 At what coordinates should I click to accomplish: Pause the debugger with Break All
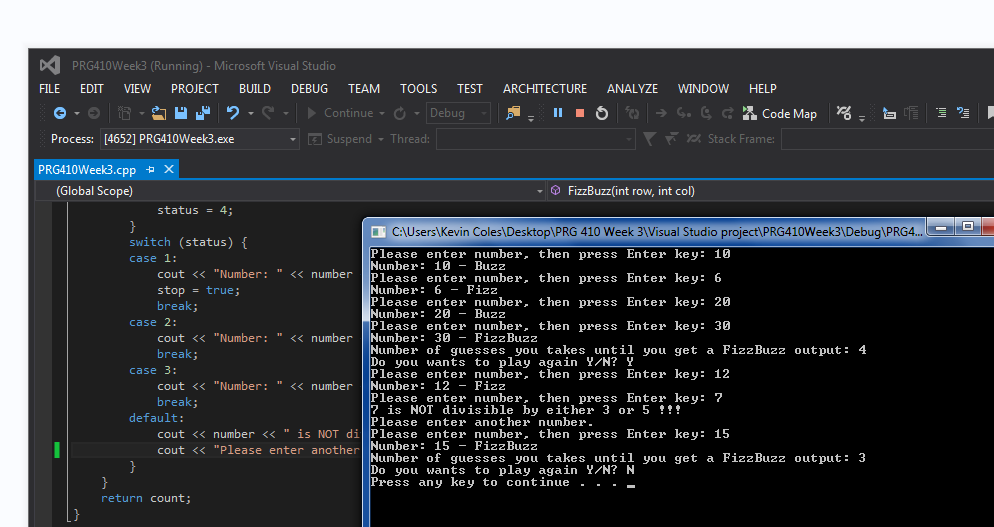(558, 114)
